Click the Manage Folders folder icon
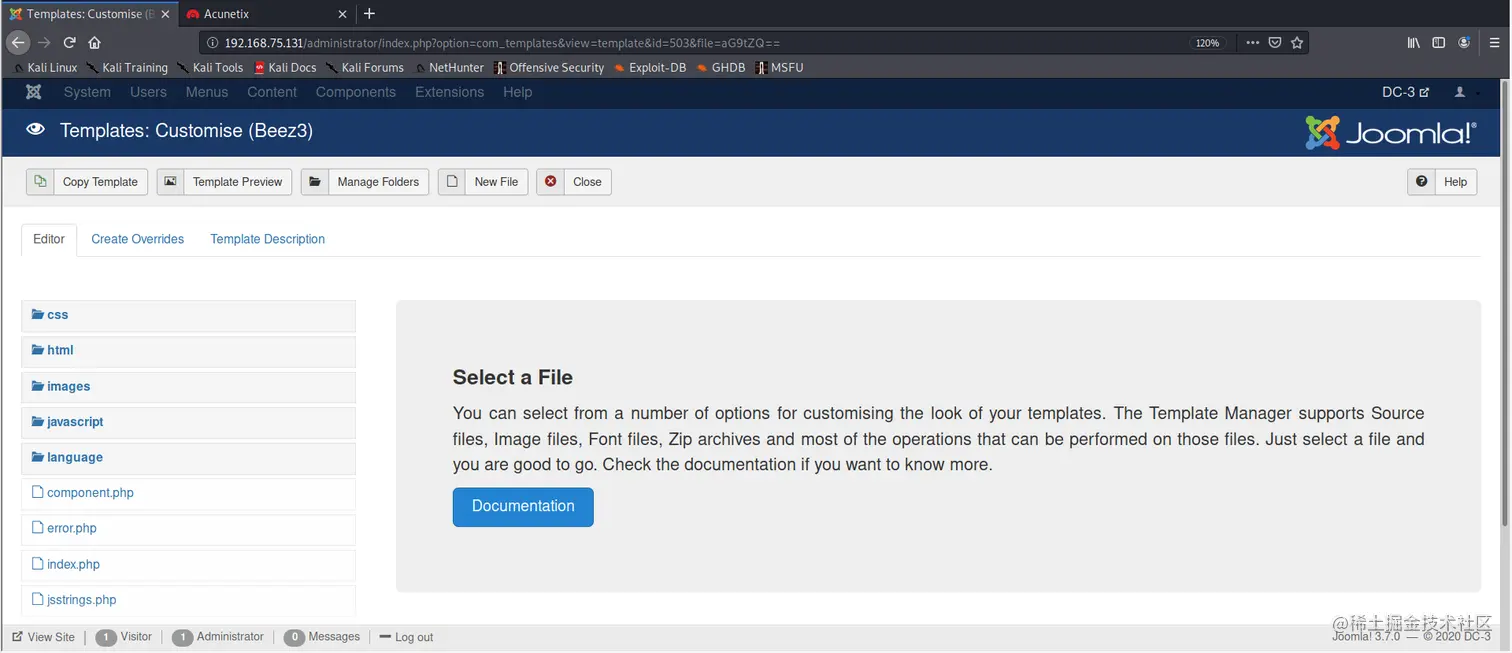This screenshot has height=653, width=1512. (315, 182)
